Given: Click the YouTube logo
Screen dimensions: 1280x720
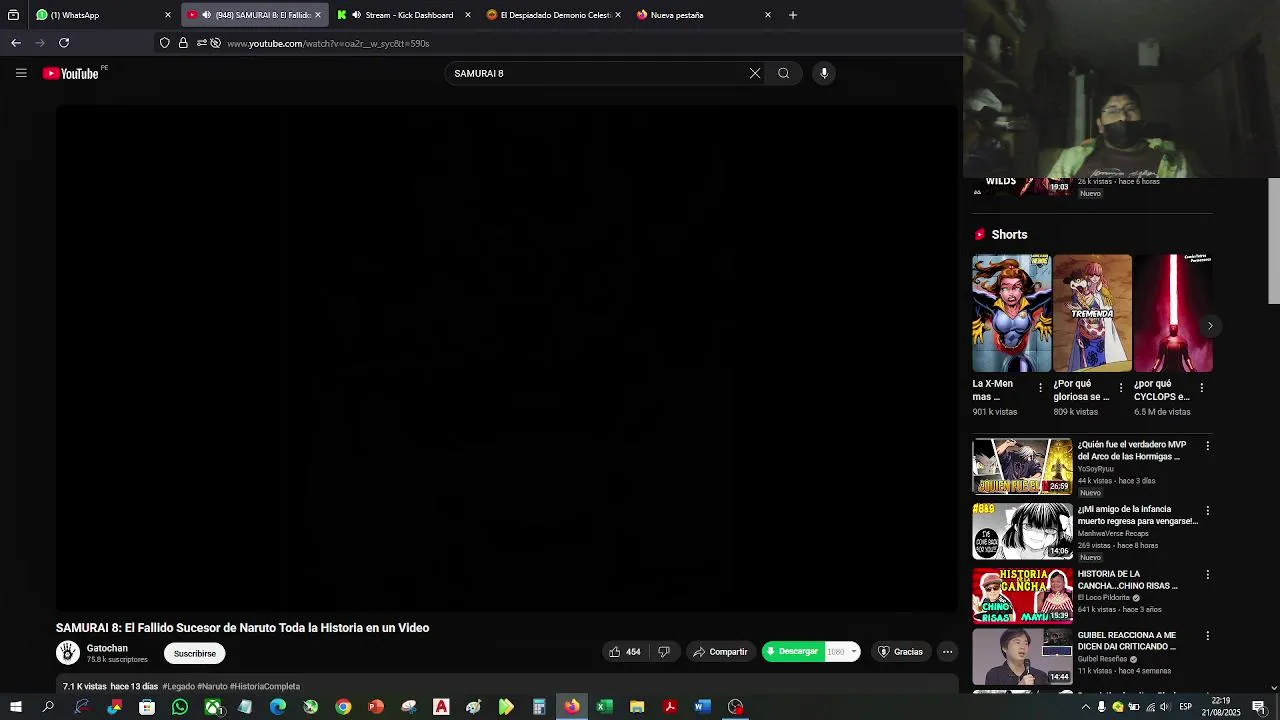Looking at the screenshot, I should 71,73.
